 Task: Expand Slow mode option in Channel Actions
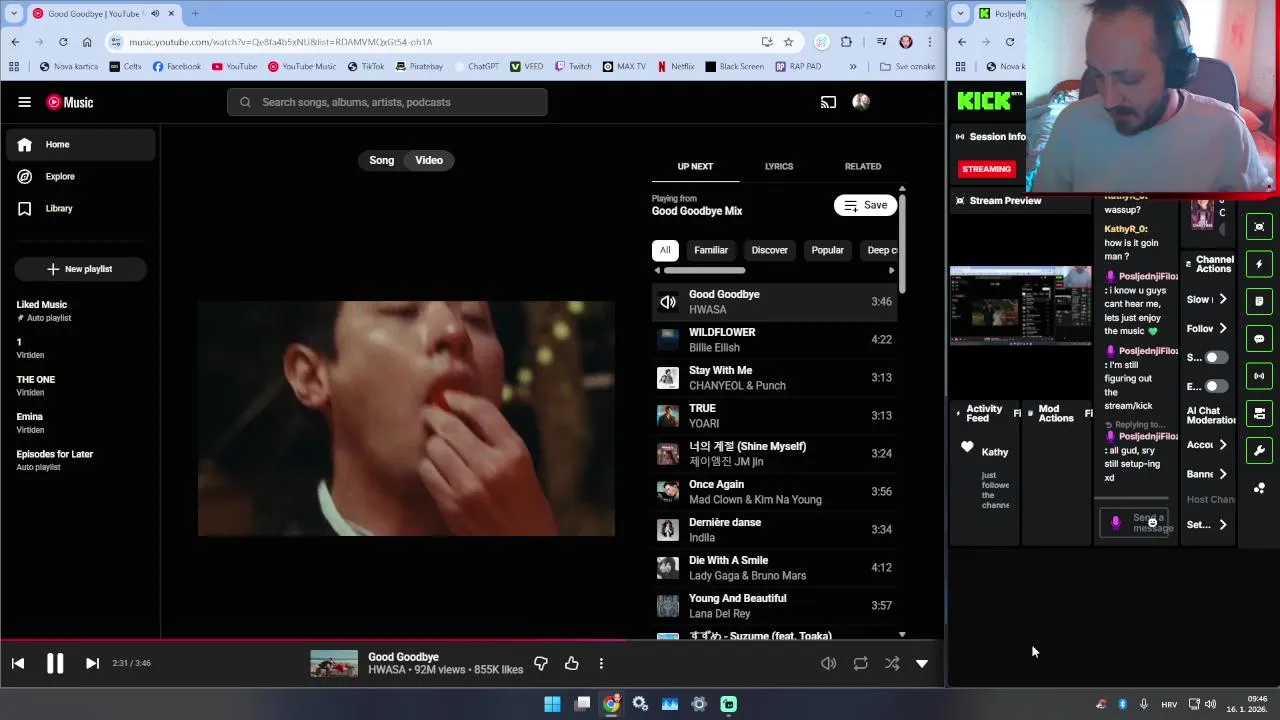1208,299
